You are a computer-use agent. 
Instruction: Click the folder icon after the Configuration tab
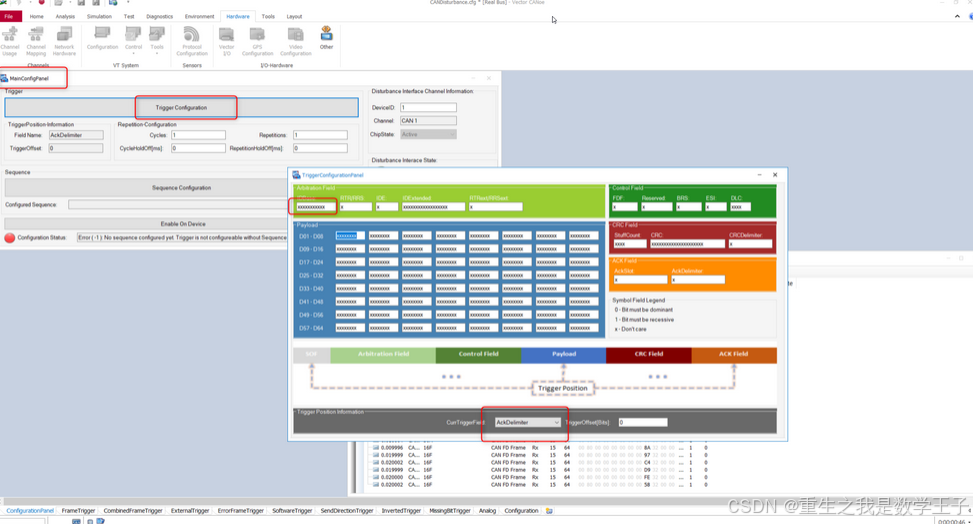point(549,511)
